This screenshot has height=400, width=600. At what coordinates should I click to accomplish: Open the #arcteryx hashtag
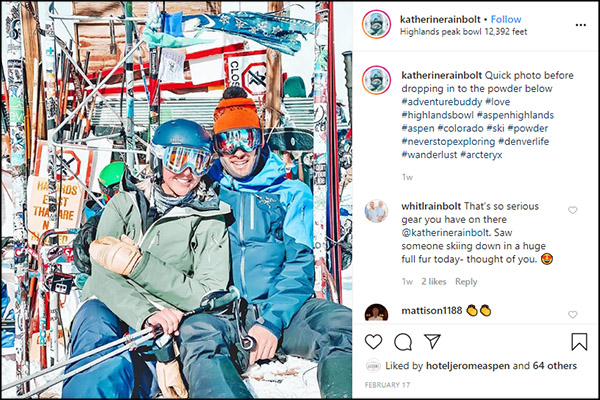[x=481, y=155]
